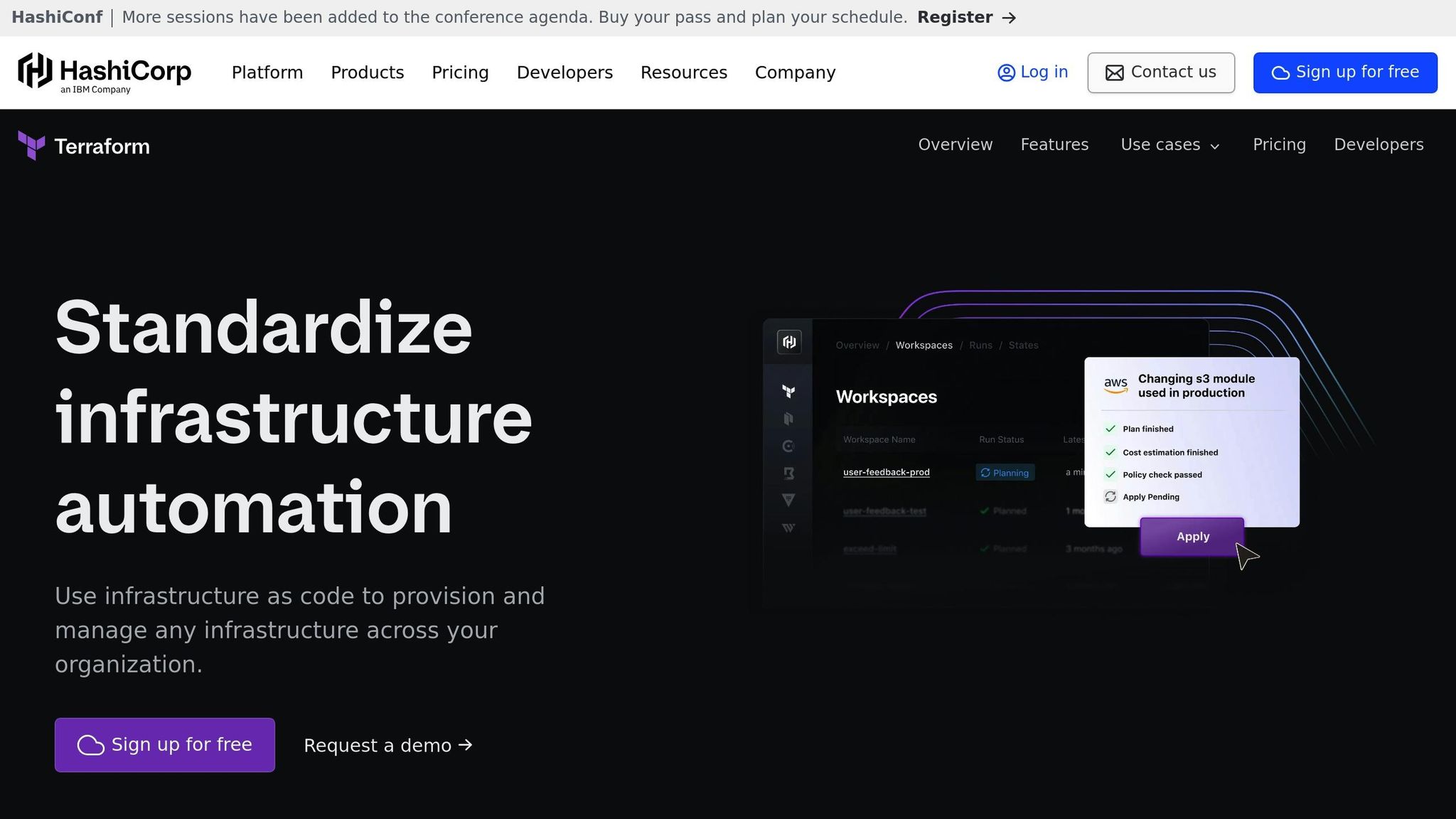Click the AWS logo in the card
Screen dimensions: 1456x819
pos(1115,385)
